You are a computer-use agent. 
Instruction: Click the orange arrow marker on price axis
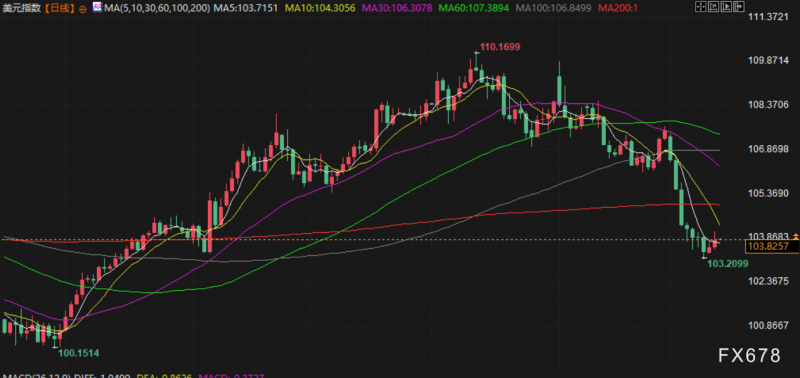coord(795,236)
